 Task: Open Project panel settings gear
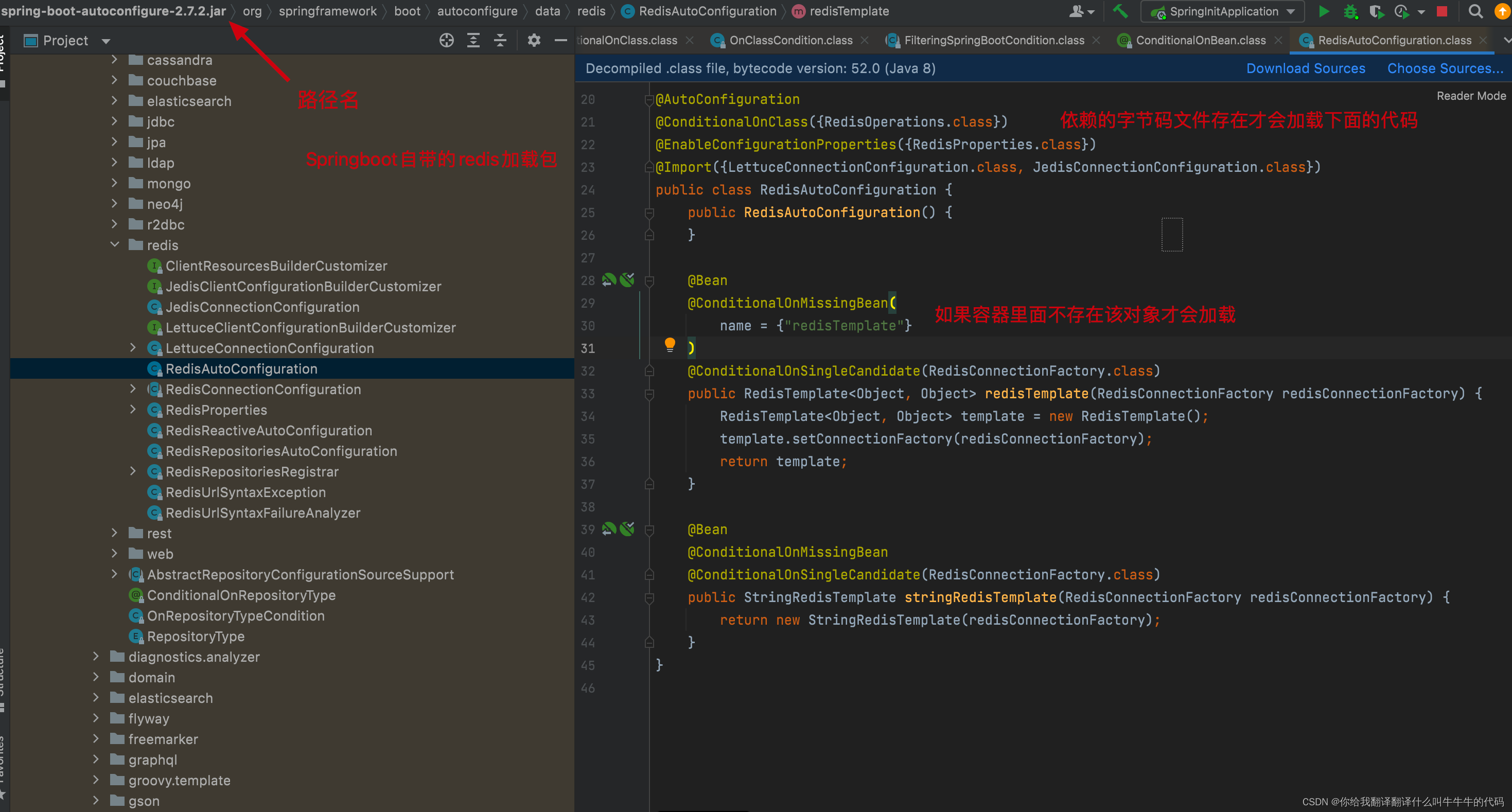coord(534,40)
